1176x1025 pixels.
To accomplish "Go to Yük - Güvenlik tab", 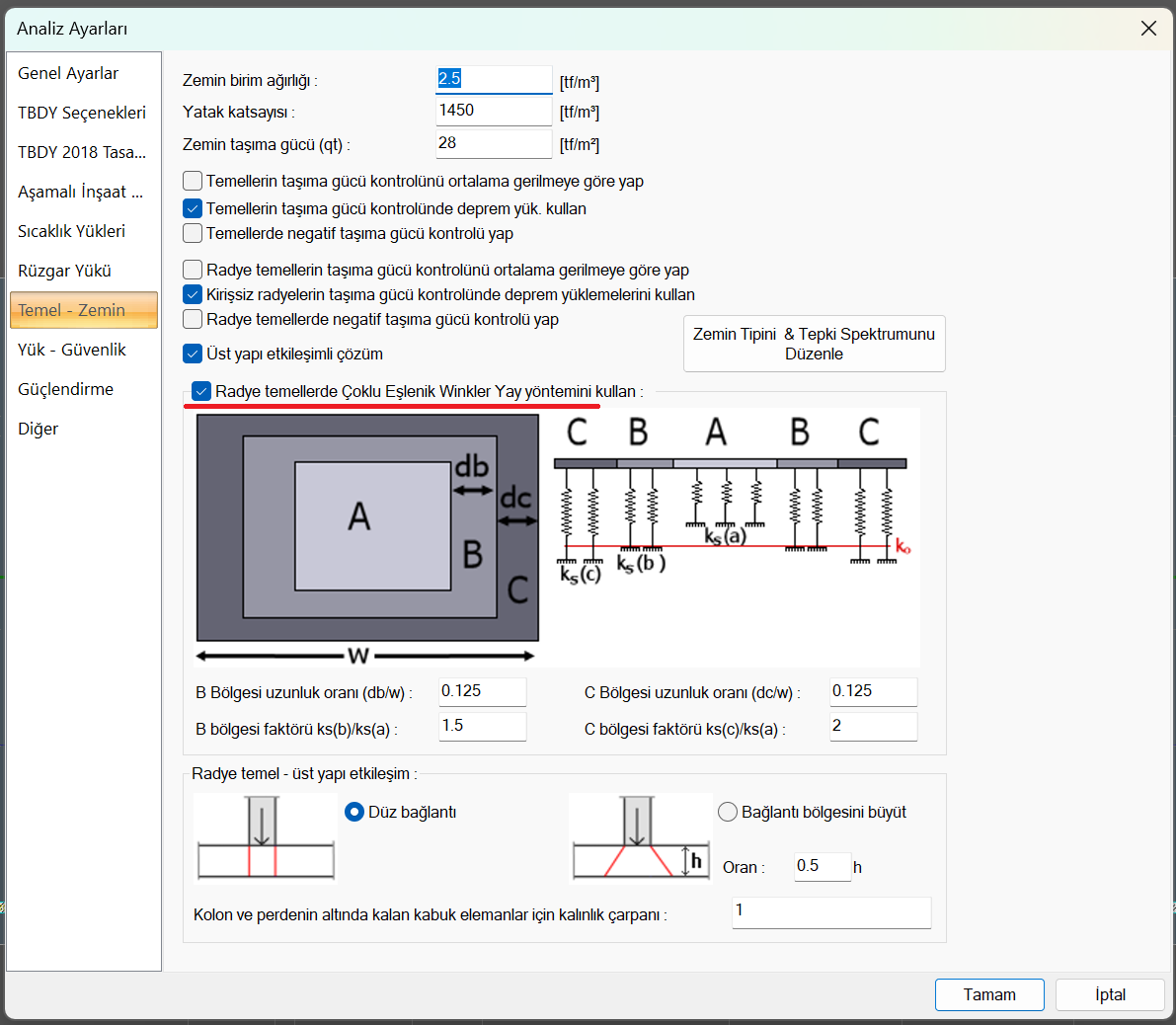I will (x=72, y=350).
